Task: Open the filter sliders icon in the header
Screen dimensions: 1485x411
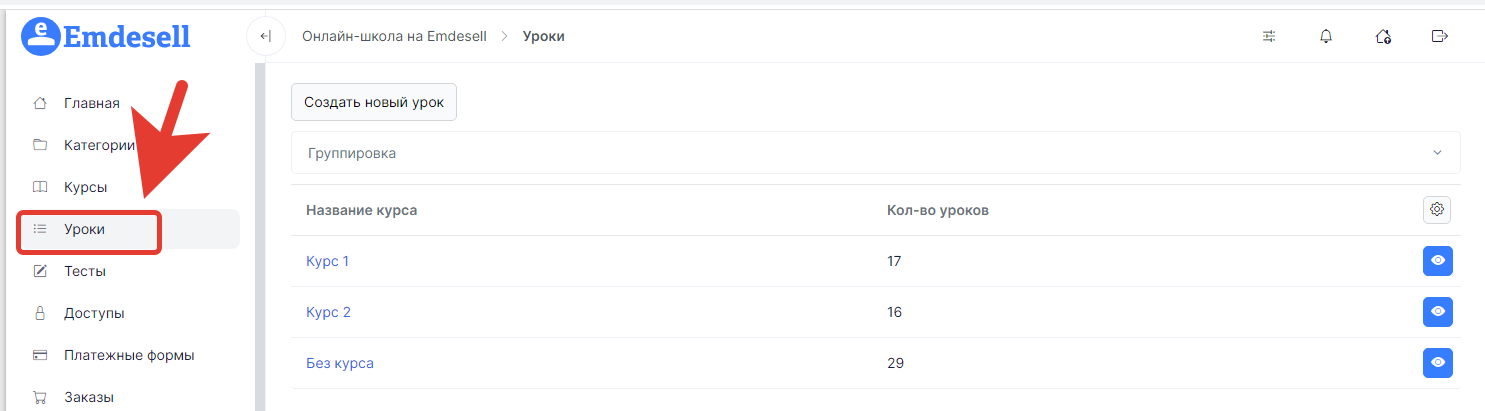Action: [x=1269, y=37]
